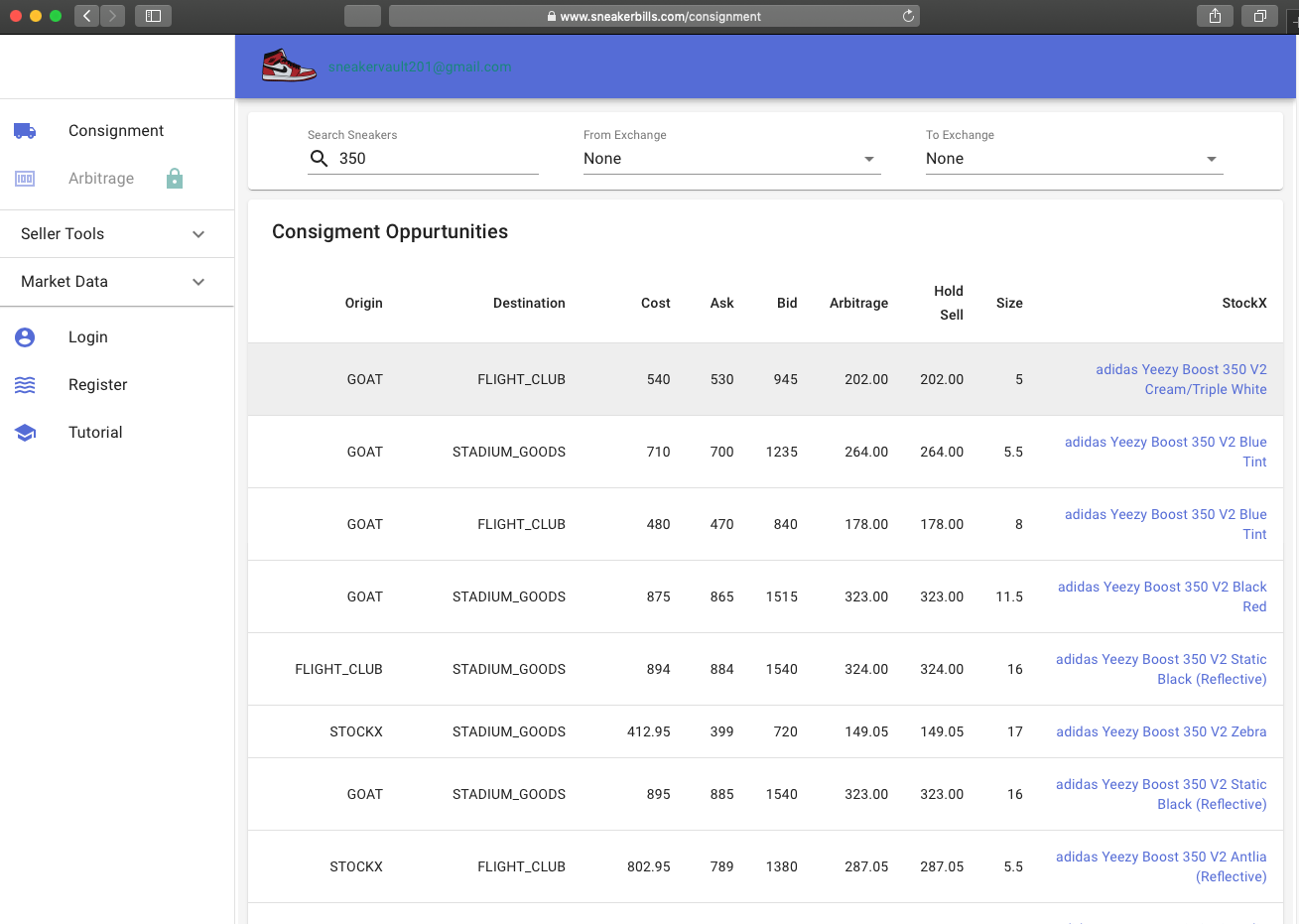Click Safari forward arrow button
1299x924 pixels.
[112, 16]
